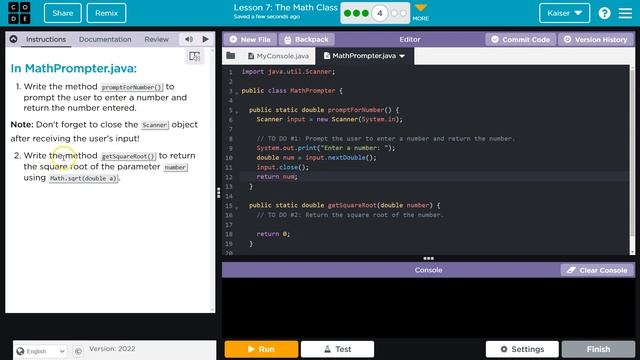The image size is (640, 360).
Task: Click the instructions layout toggle icon
Action: click(x=194, y=56)
